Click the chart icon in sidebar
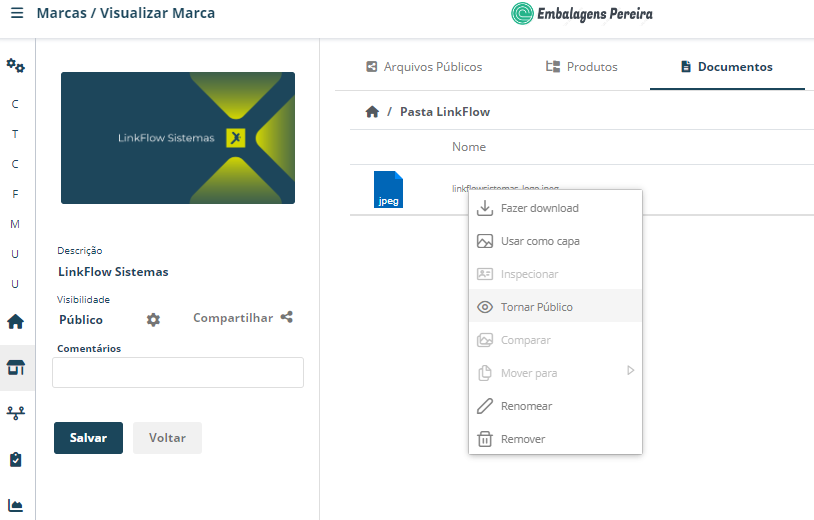This screenshot has width=814, height=520. pos(16,505)
